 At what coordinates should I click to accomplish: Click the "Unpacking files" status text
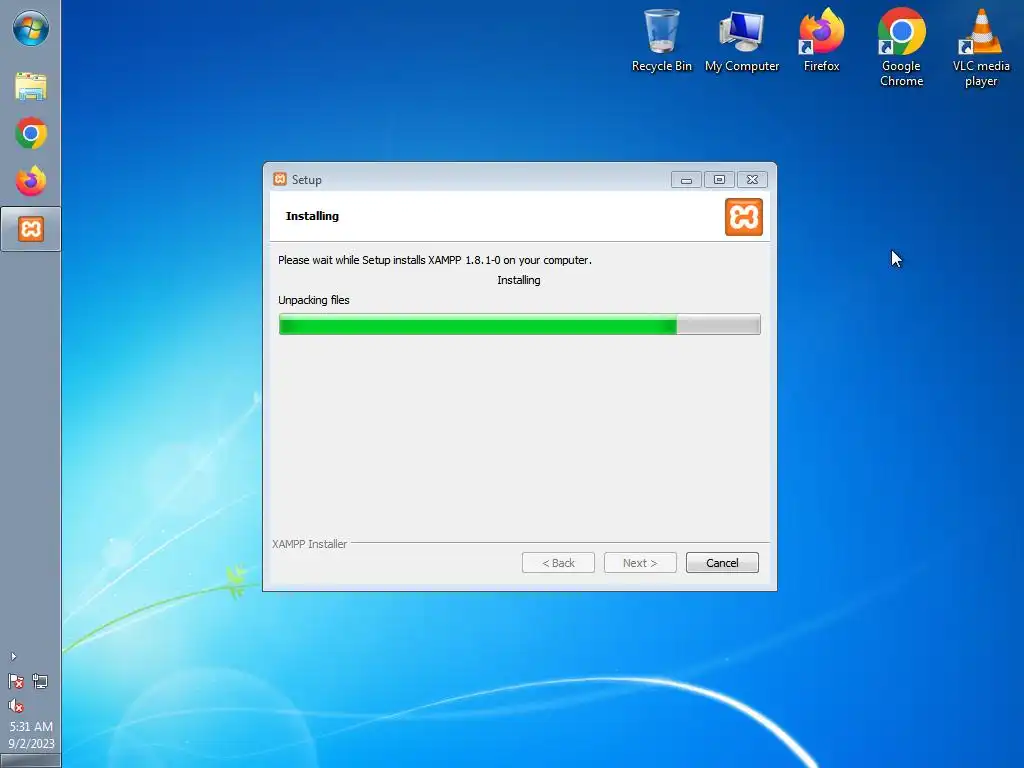[313, 300]
